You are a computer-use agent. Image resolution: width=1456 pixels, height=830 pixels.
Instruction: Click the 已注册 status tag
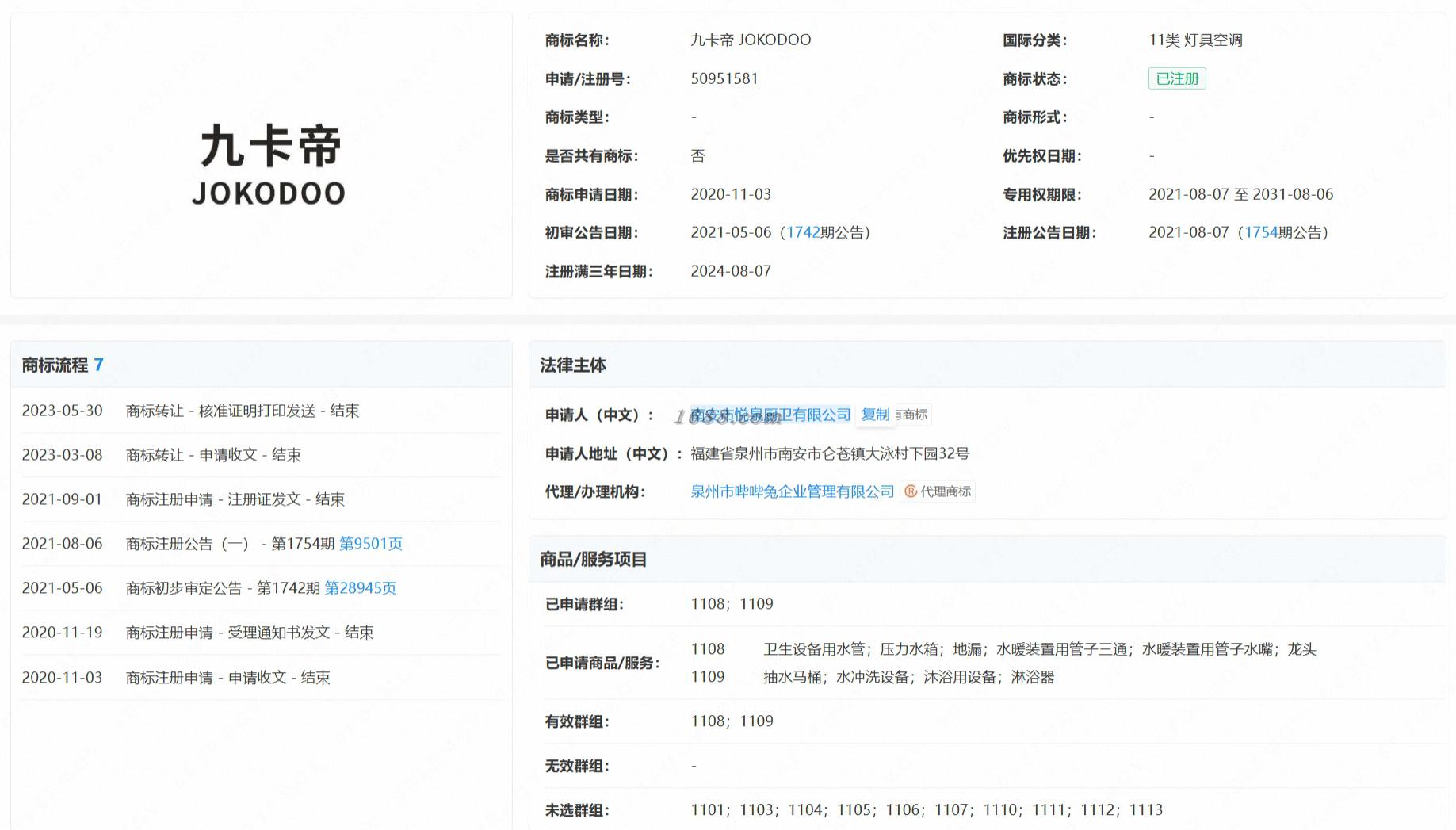point(1177,78)
